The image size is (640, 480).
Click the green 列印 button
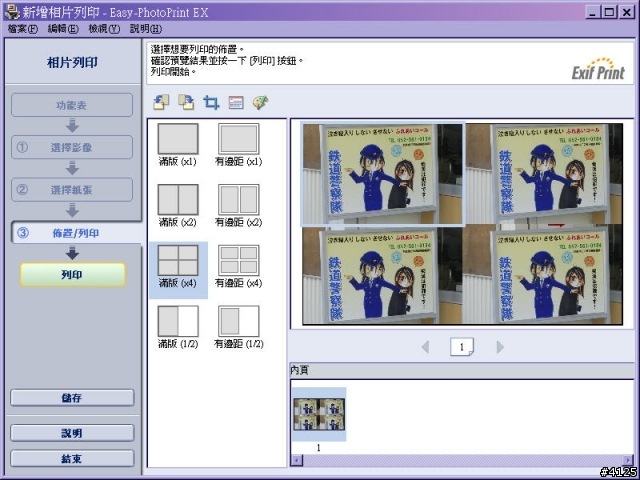tap(73, 274)
